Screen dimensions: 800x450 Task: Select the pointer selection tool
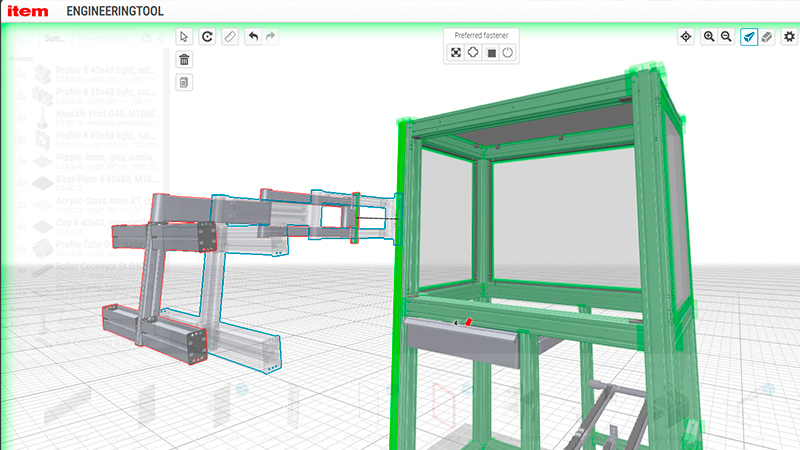click(x=184, y=36)
